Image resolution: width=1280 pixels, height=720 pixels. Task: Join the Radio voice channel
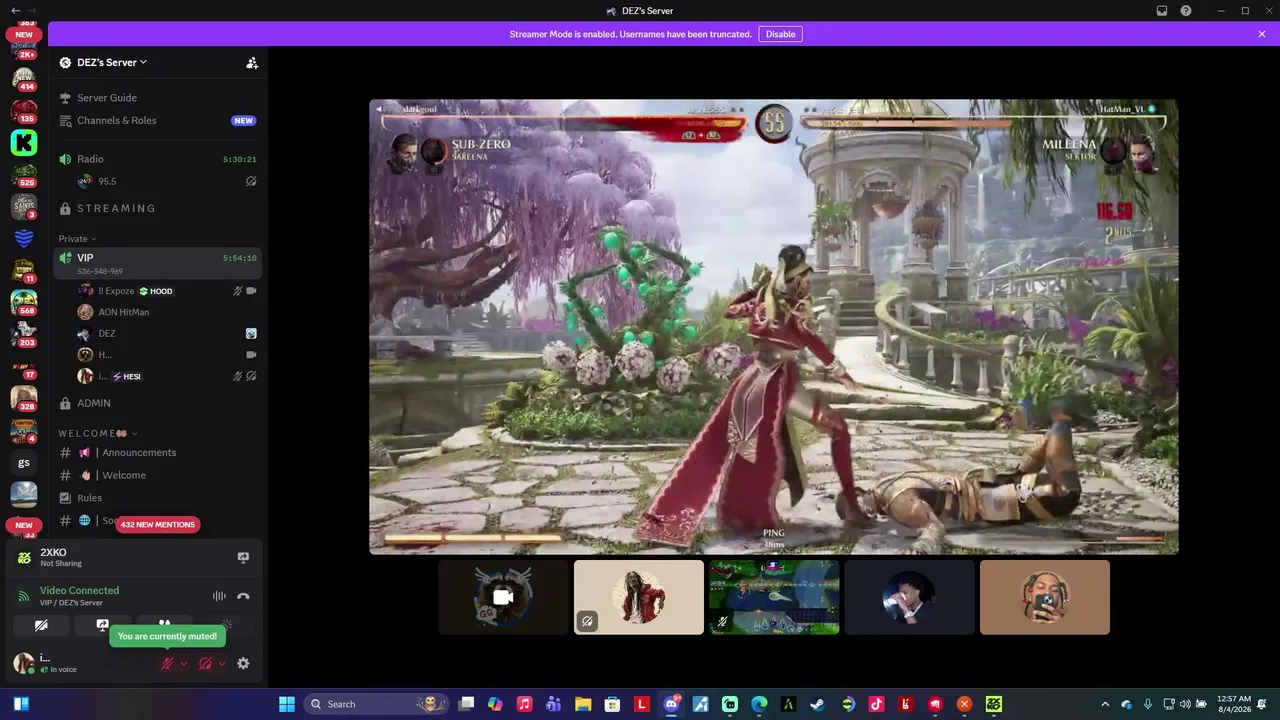point(158,159)
